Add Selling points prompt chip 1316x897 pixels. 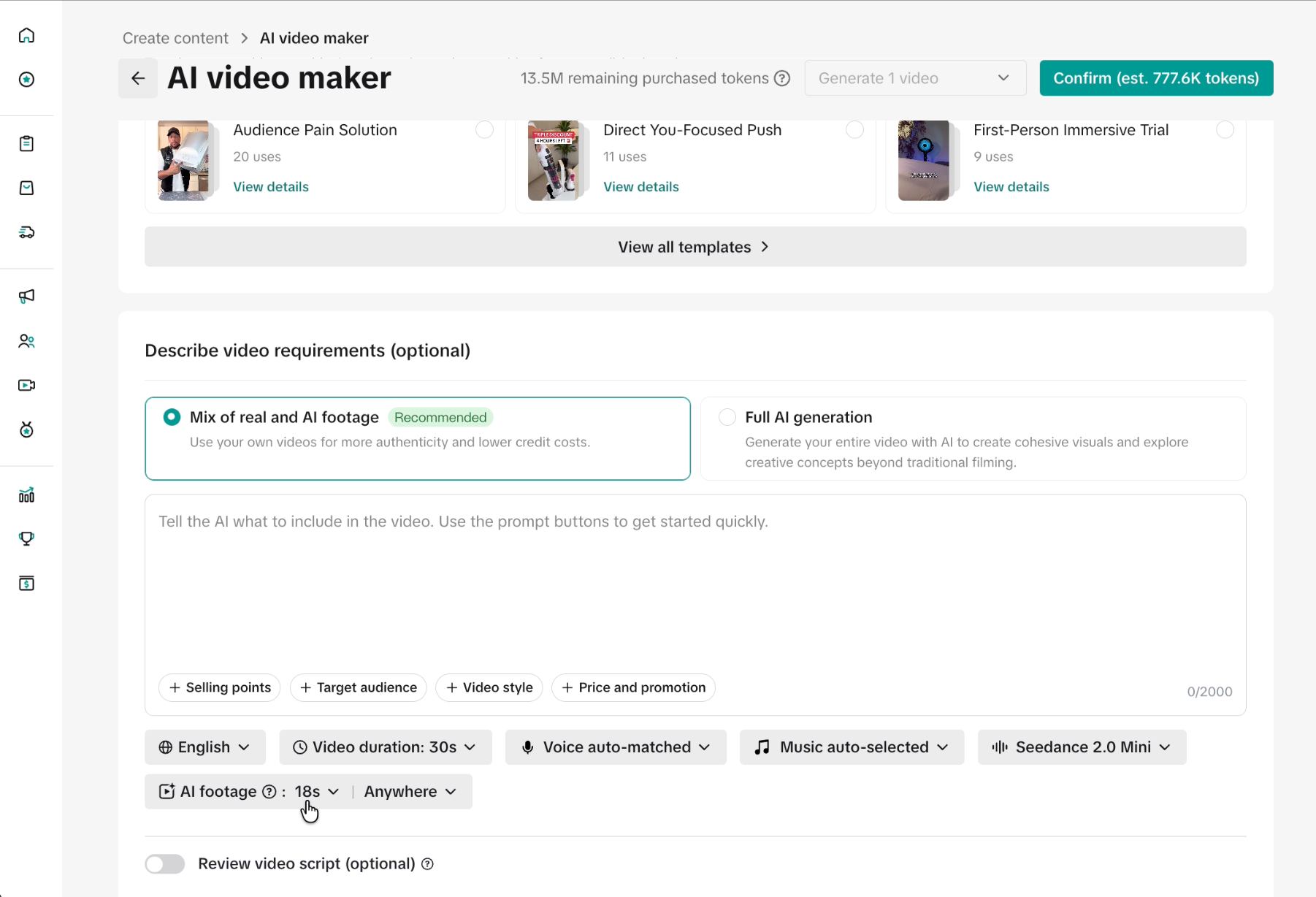(x=220, y=687)
